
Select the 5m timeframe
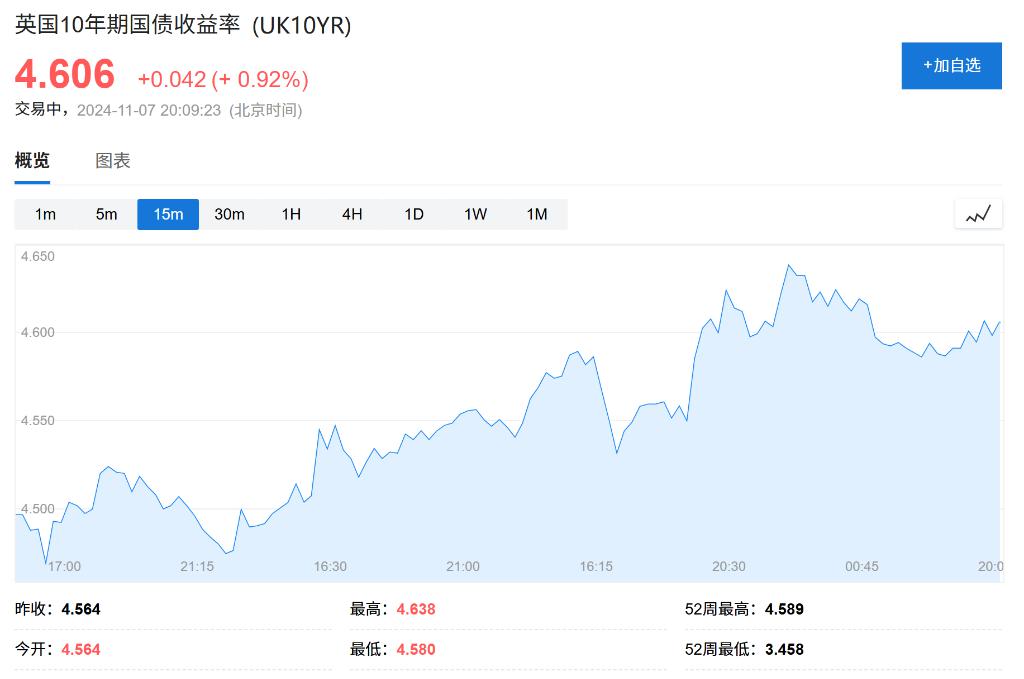coord(106,214)
